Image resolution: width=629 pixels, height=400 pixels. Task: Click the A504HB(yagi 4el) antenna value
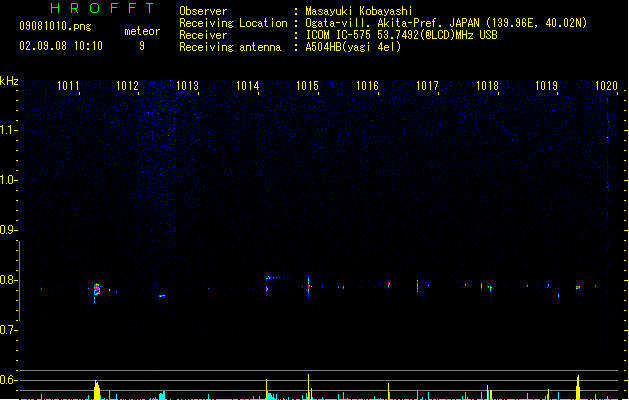point(353,47)
